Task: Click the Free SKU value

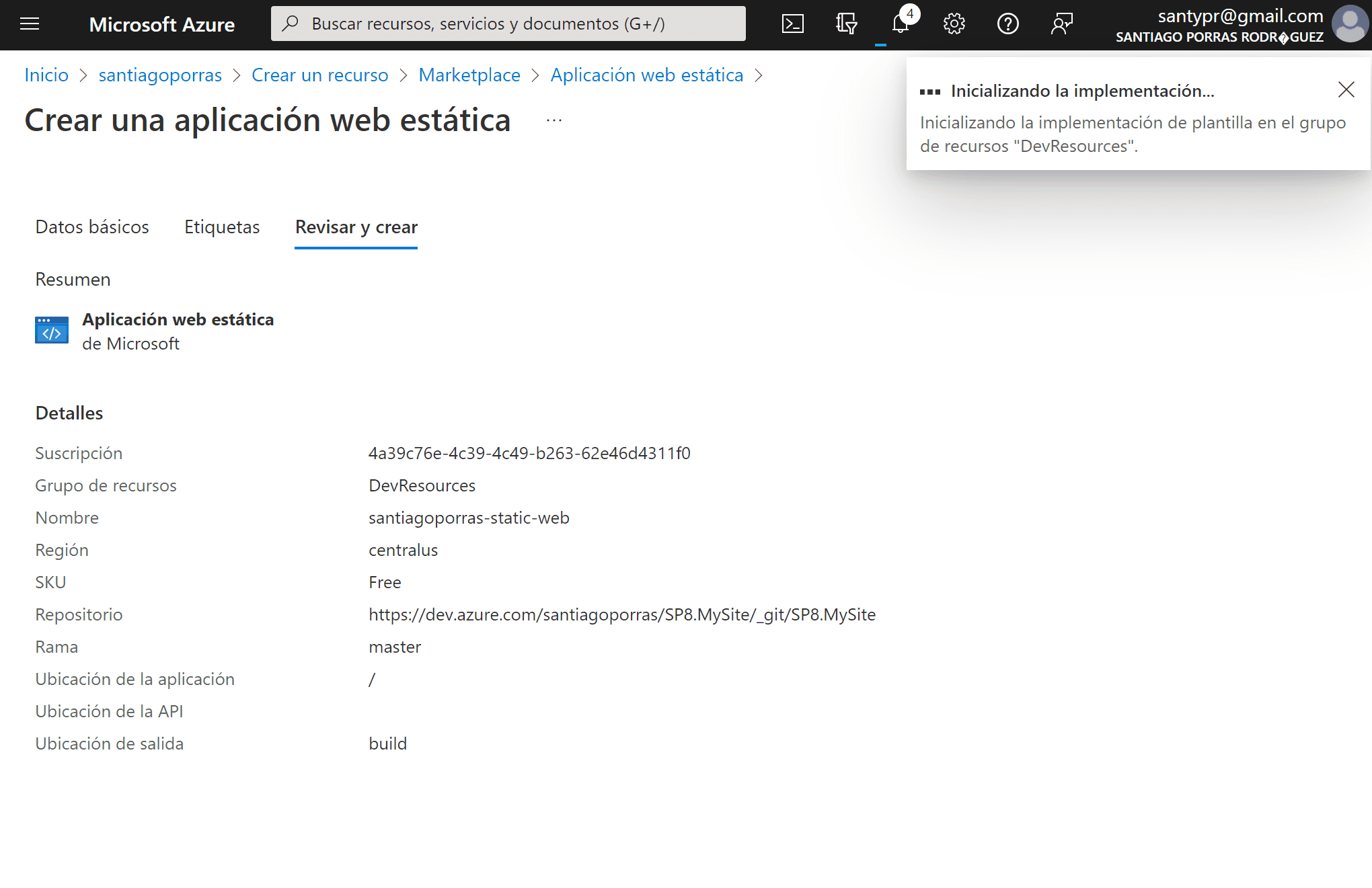Action: click(385, 582)
